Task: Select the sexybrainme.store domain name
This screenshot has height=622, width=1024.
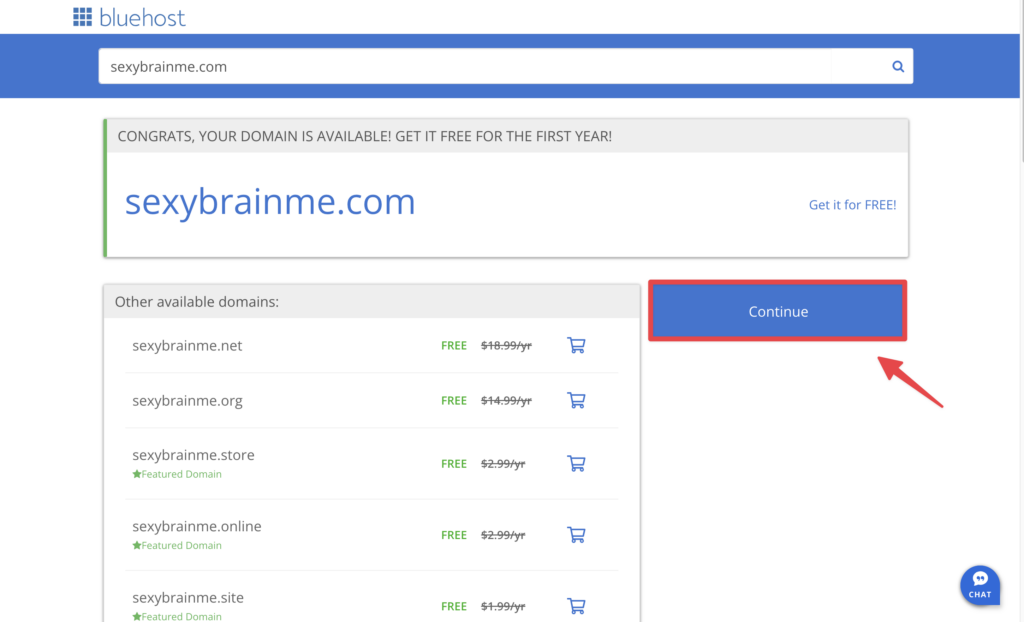Action: [193, 455]
